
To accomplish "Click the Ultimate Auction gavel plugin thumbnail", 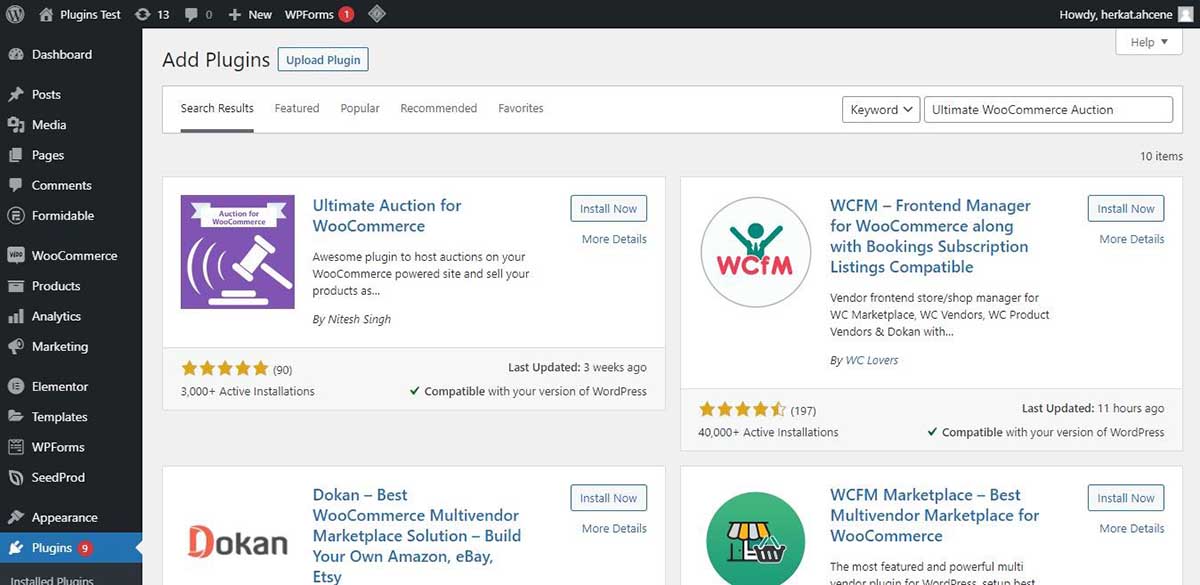I will (237, 252).
